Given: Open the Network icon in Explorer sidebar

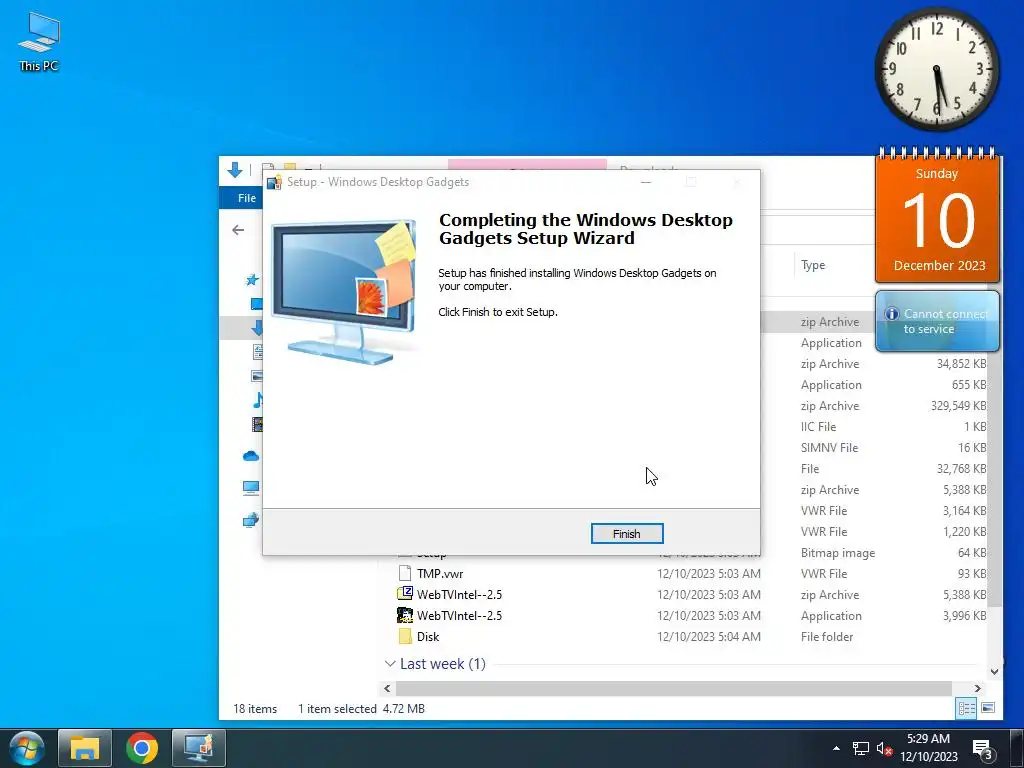Looking at the screenshot, I should (x=251, y=520).
